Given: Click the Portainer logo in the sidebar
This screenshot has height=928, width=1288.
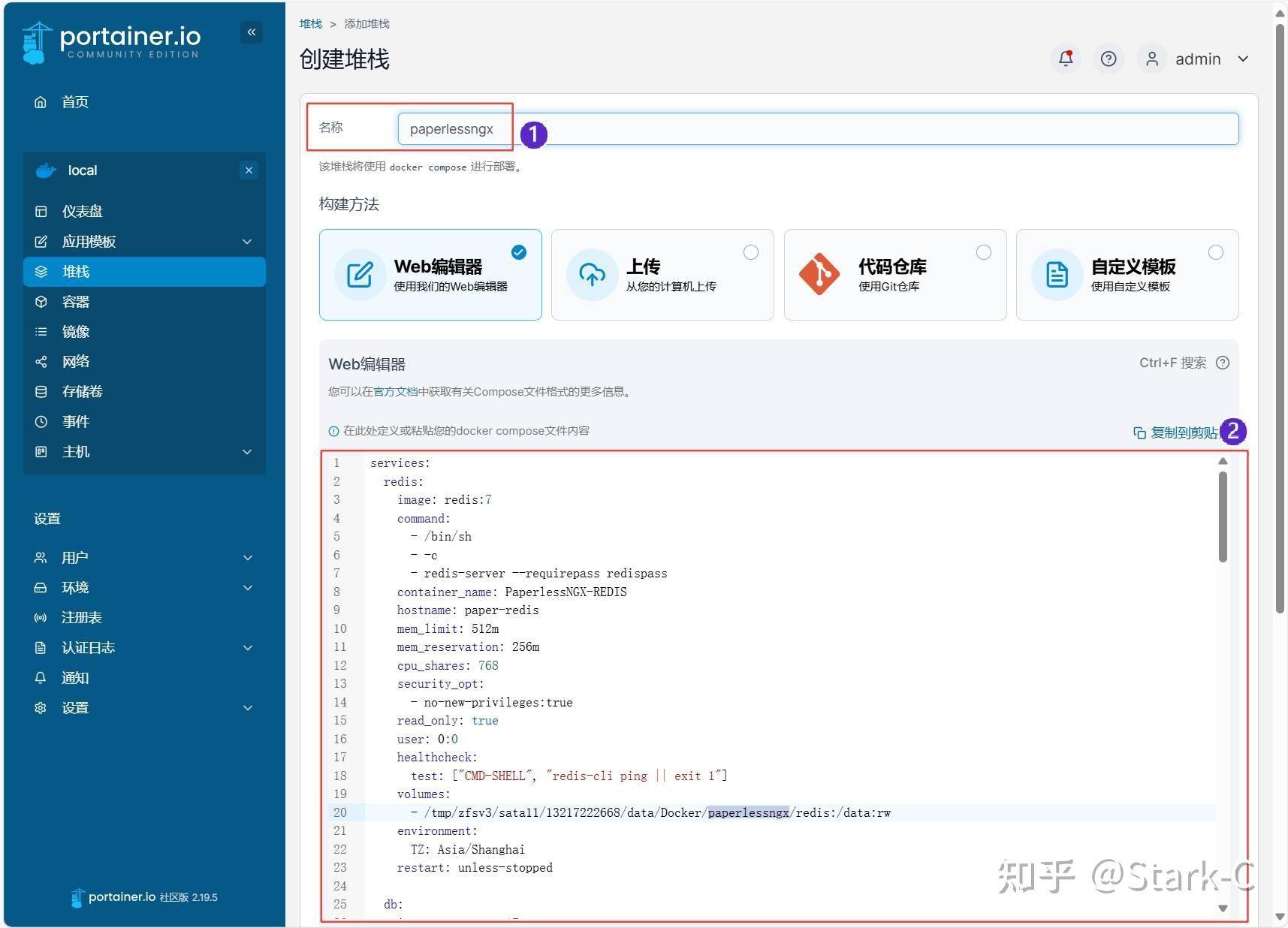Looking at the screenshot, I should [x=111, y=42].
